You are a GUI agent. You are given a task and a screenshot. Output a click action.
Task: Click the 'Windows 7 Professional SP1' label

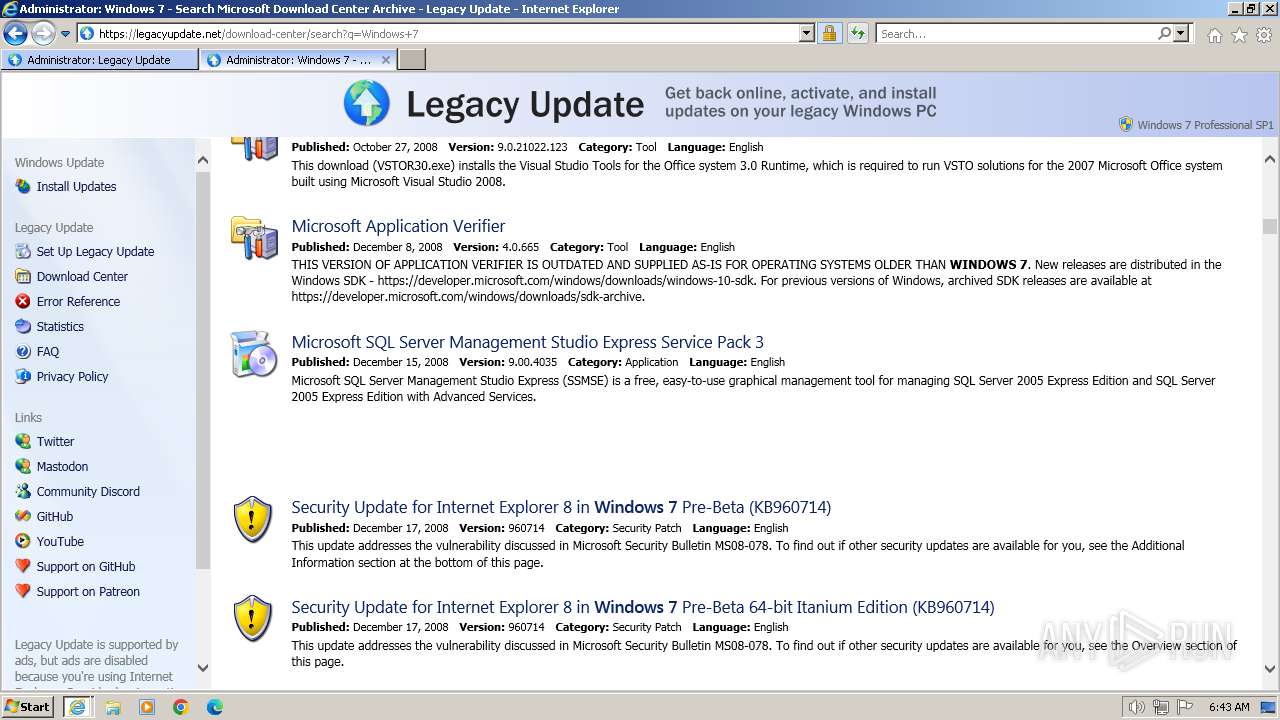(1205, 125)
